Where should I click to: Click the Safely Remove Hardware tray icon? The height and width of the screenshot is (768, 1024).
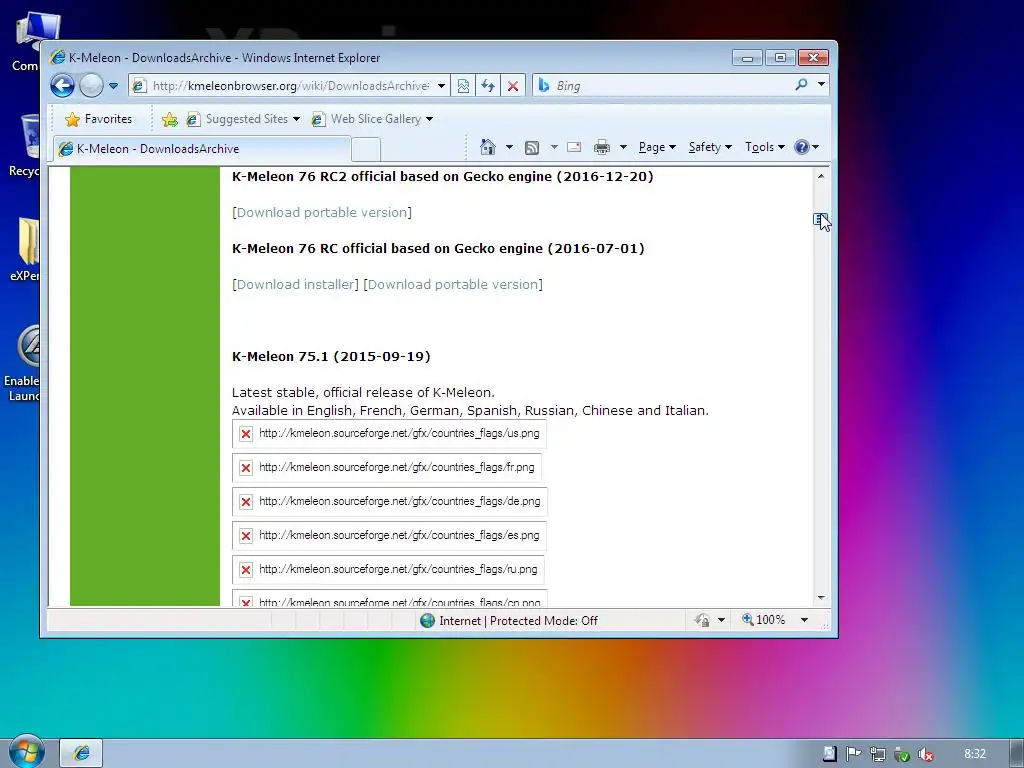902,754
